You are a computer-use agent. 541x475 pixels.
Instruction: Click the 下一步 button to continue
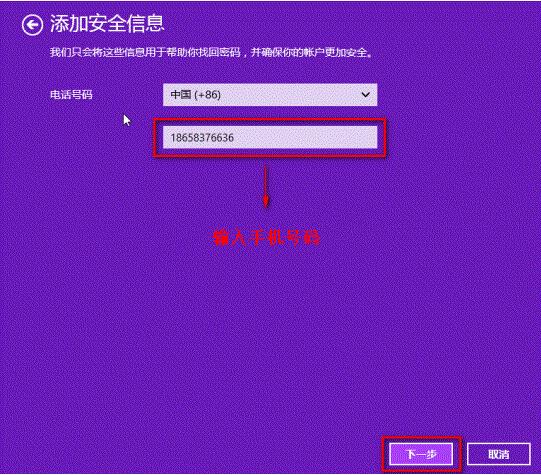[x=421, y=454]
